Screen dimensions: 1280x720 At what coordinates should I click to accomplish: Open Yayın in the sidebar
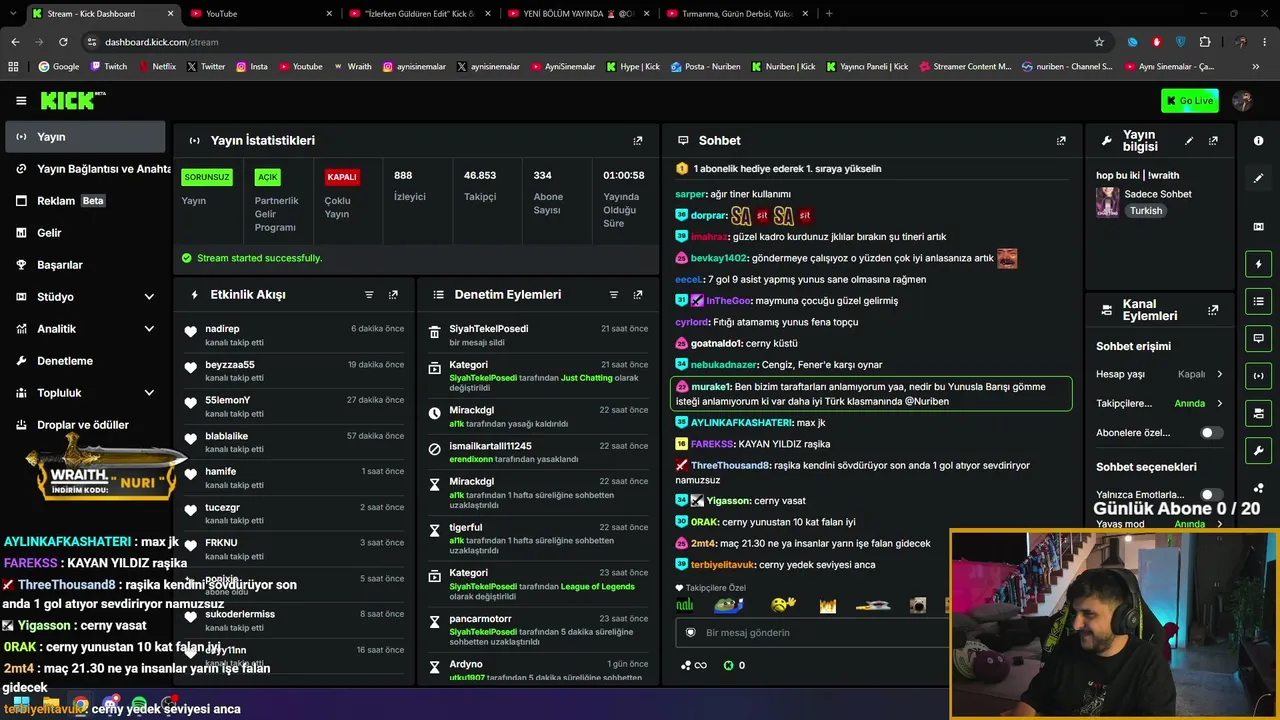click(85, 137)
